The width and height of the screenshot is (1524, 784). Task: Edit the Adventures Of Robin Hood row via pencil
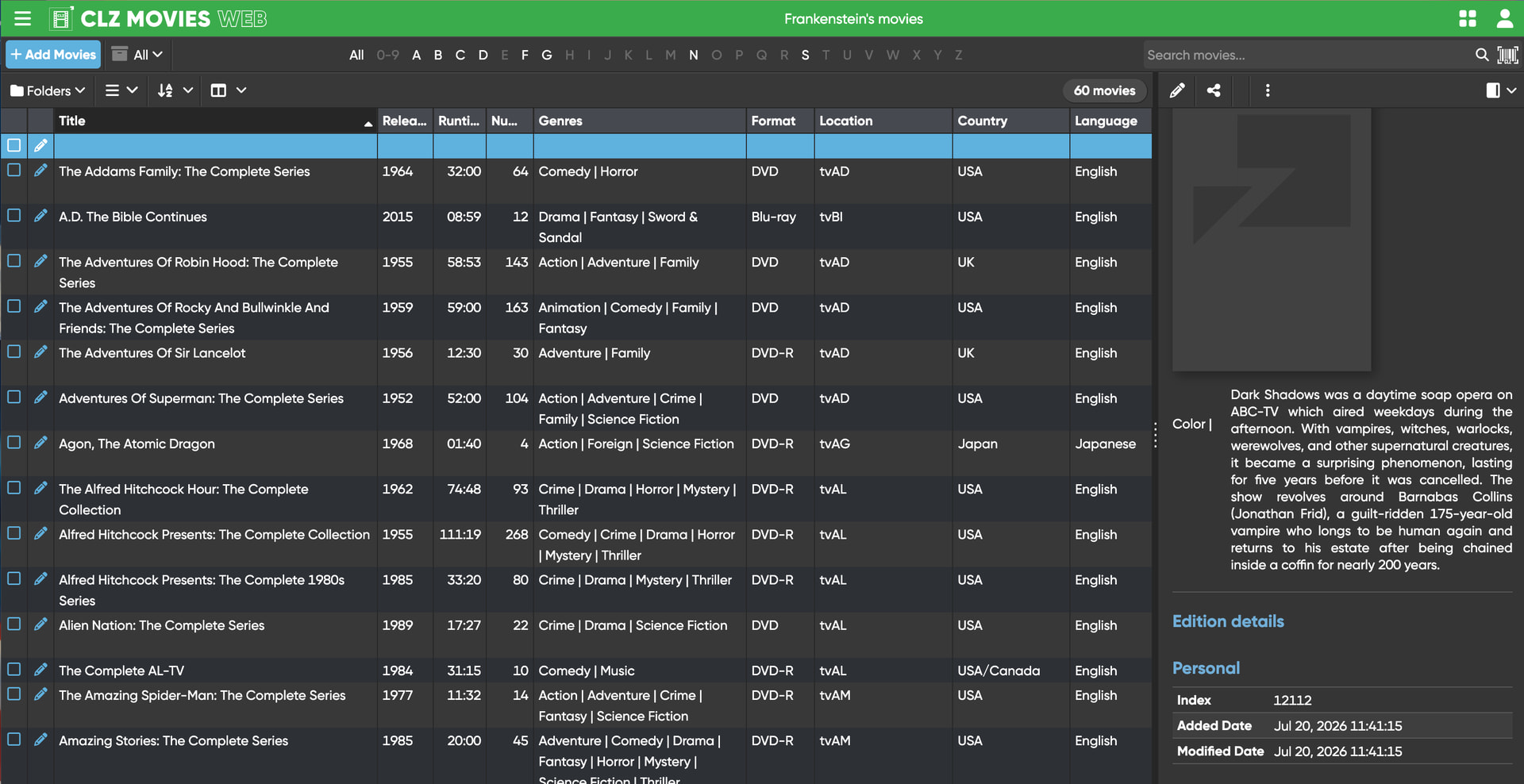(40, 261)
